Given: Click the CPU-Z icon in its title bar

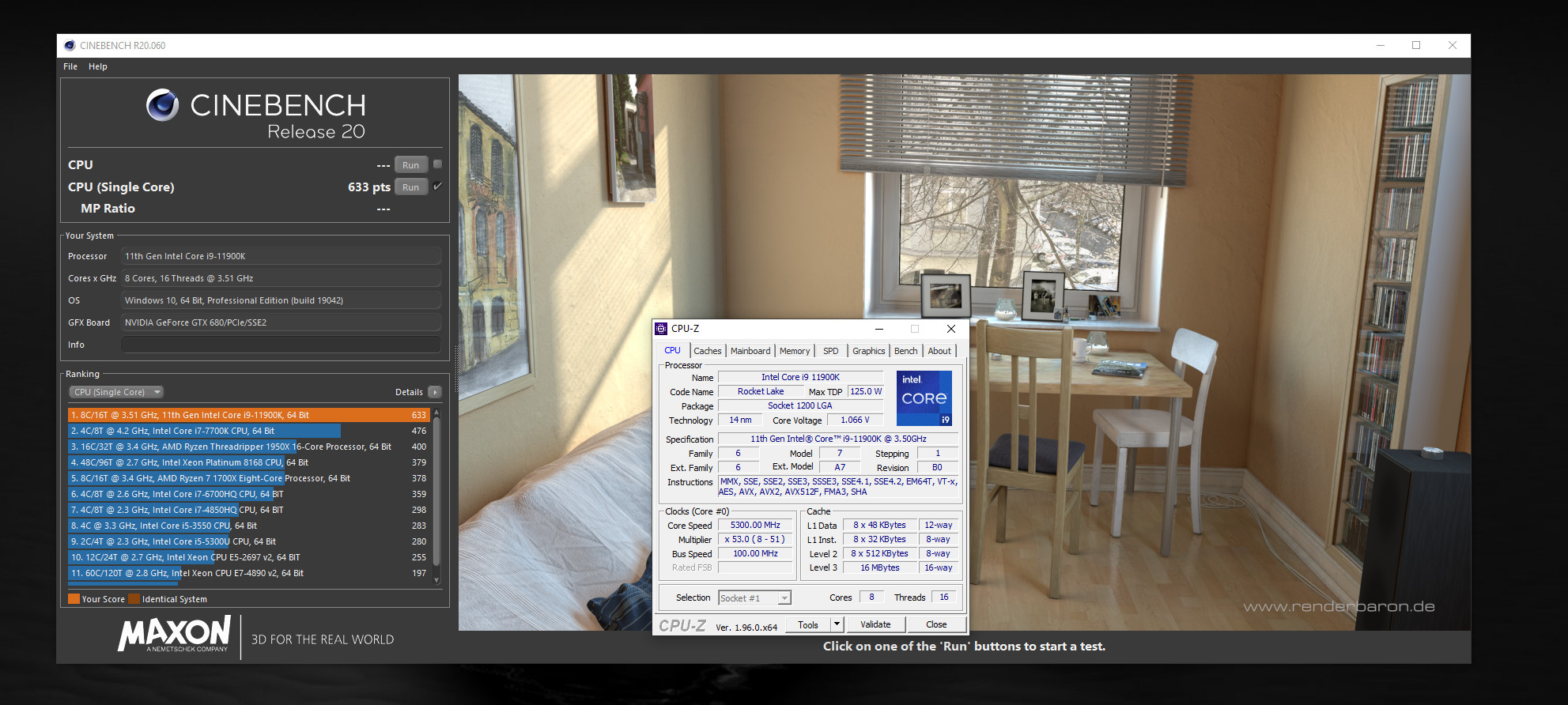Looking at the screenshot, I should point(661,329).
